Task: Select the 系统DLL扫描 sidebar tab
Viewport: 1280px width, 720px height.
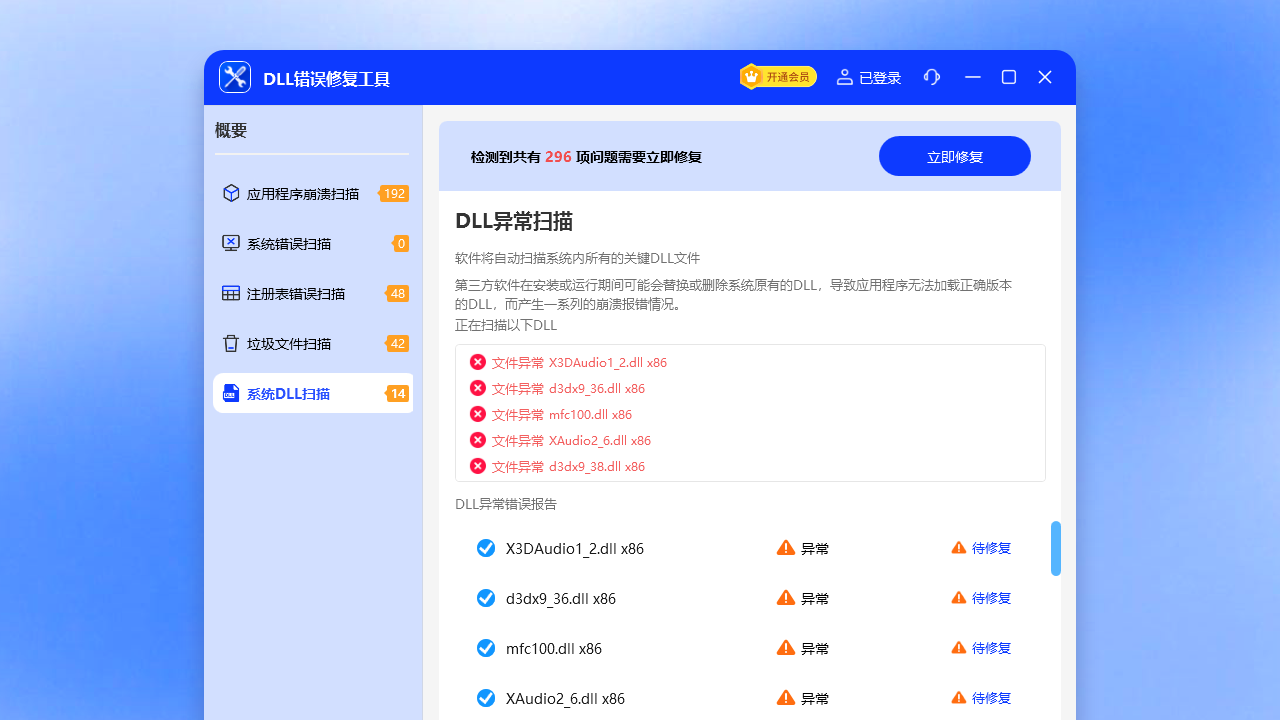Action: click(x=313, y=393)
